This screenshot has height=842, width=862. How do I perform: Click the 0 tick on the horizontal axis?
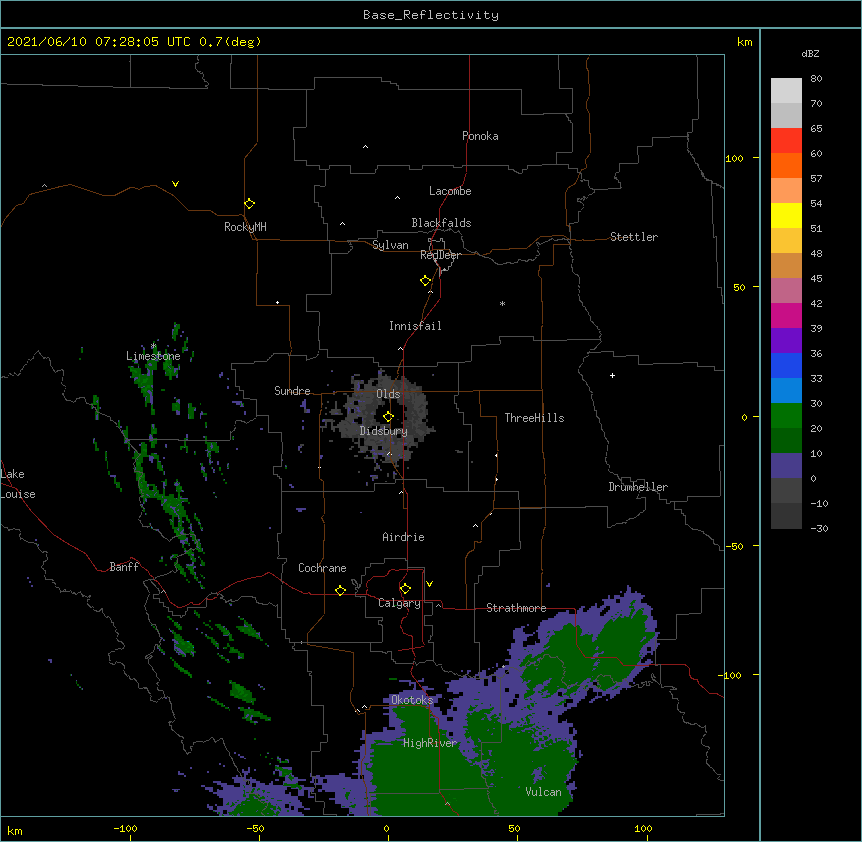point(386,828)
